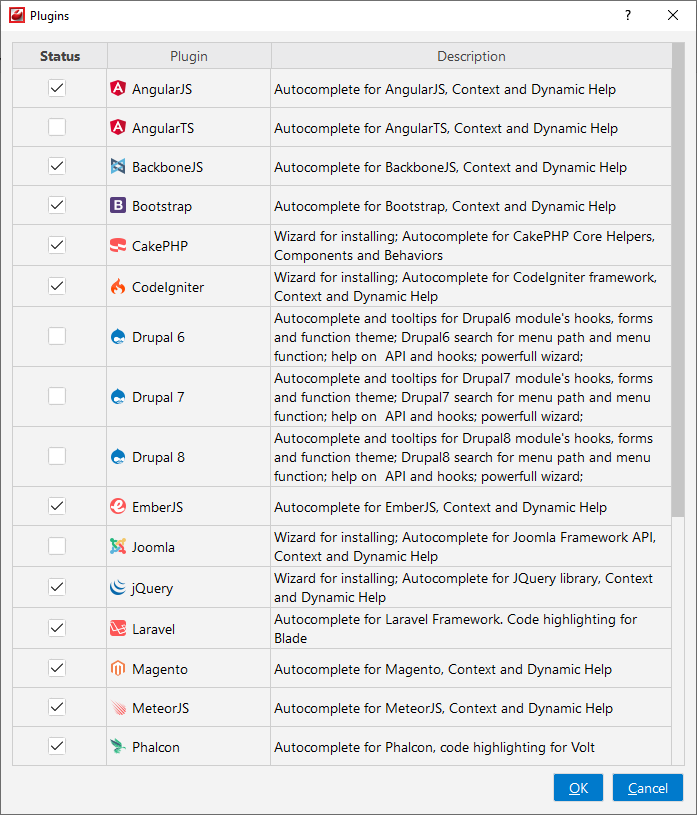The width and height of the screenshot is (697, 815).
Task: Click the CodeIgniter flame icon
Action: (x=118, y=286)
